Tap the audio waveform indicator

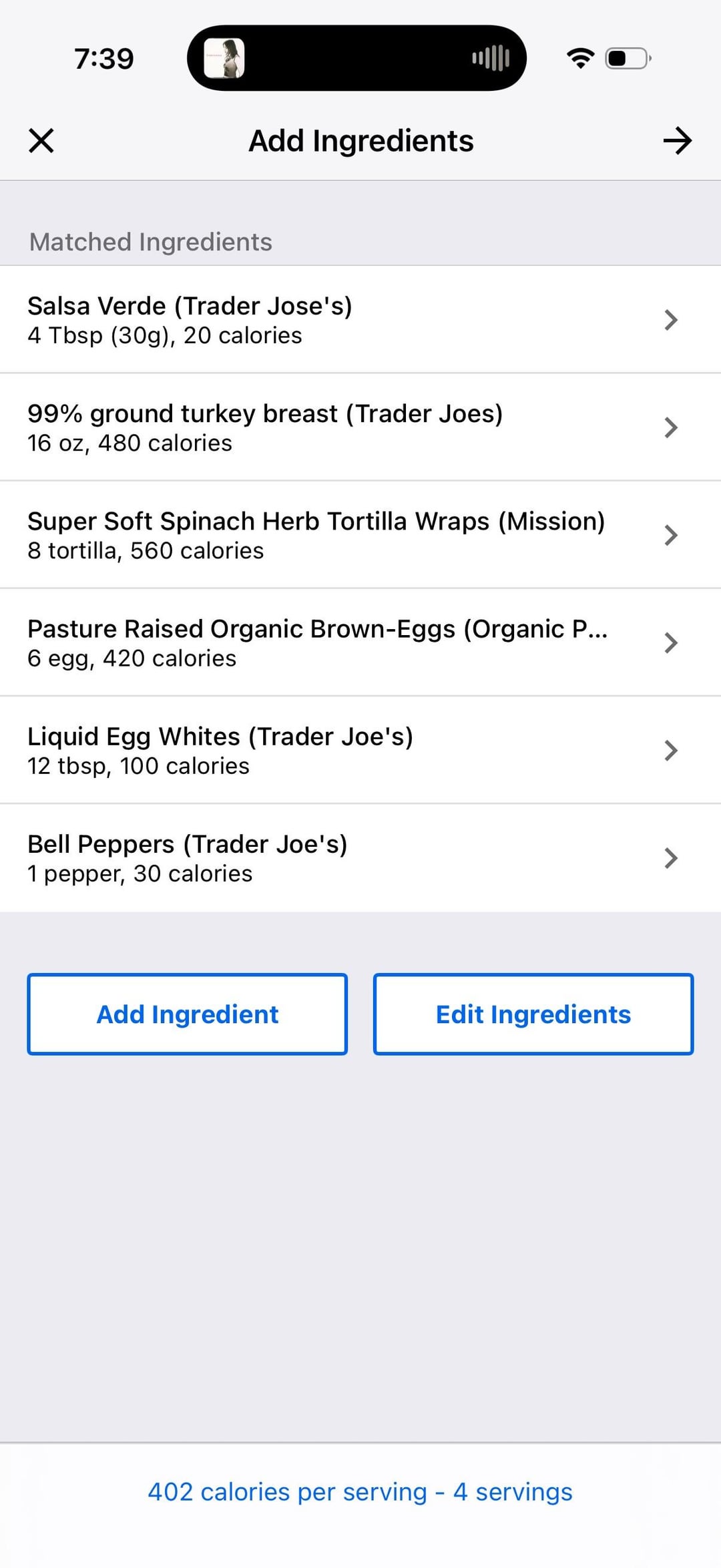[x=491, y=58]
